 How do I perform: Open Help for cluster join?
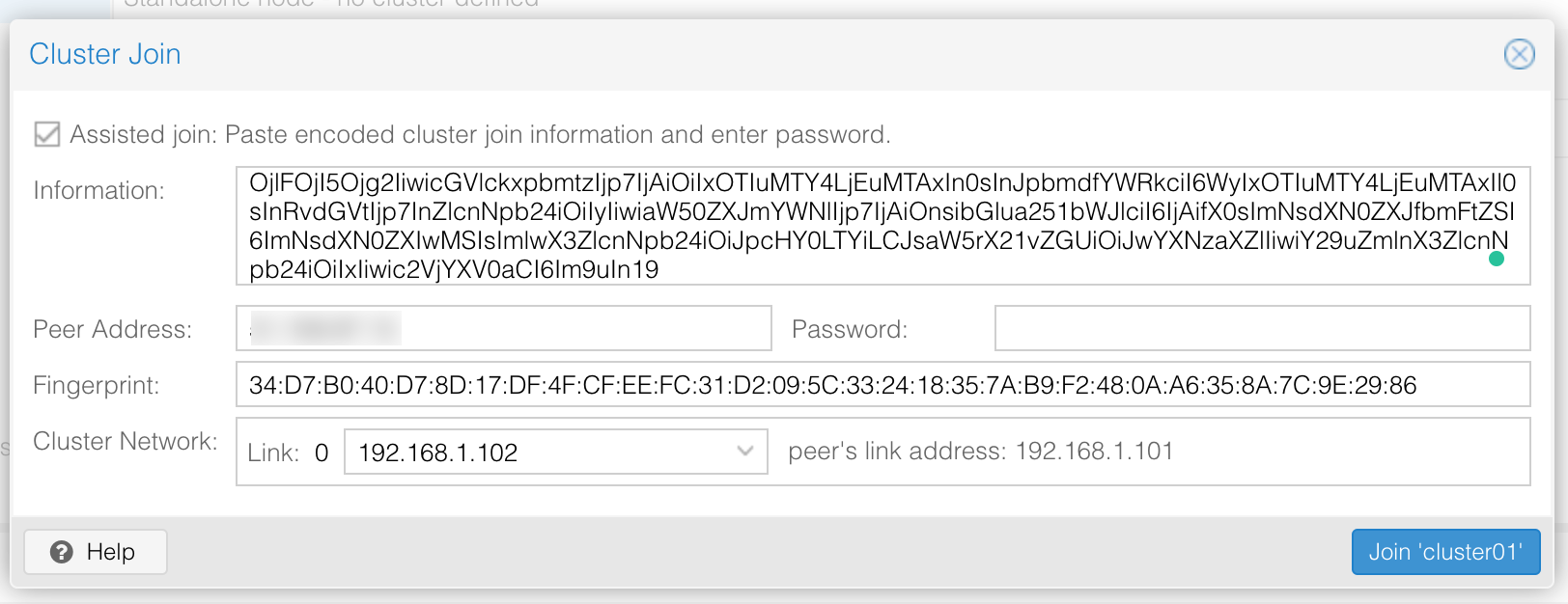[96, 552]
